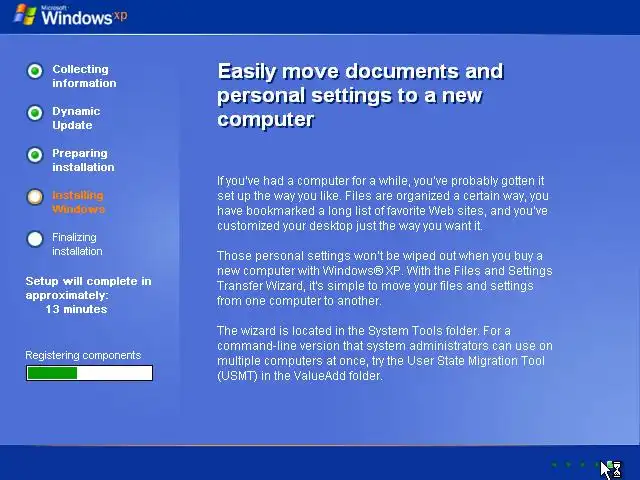Click the orange "Installing Windows" step label
640x480 pixels.
click(78, 202)
